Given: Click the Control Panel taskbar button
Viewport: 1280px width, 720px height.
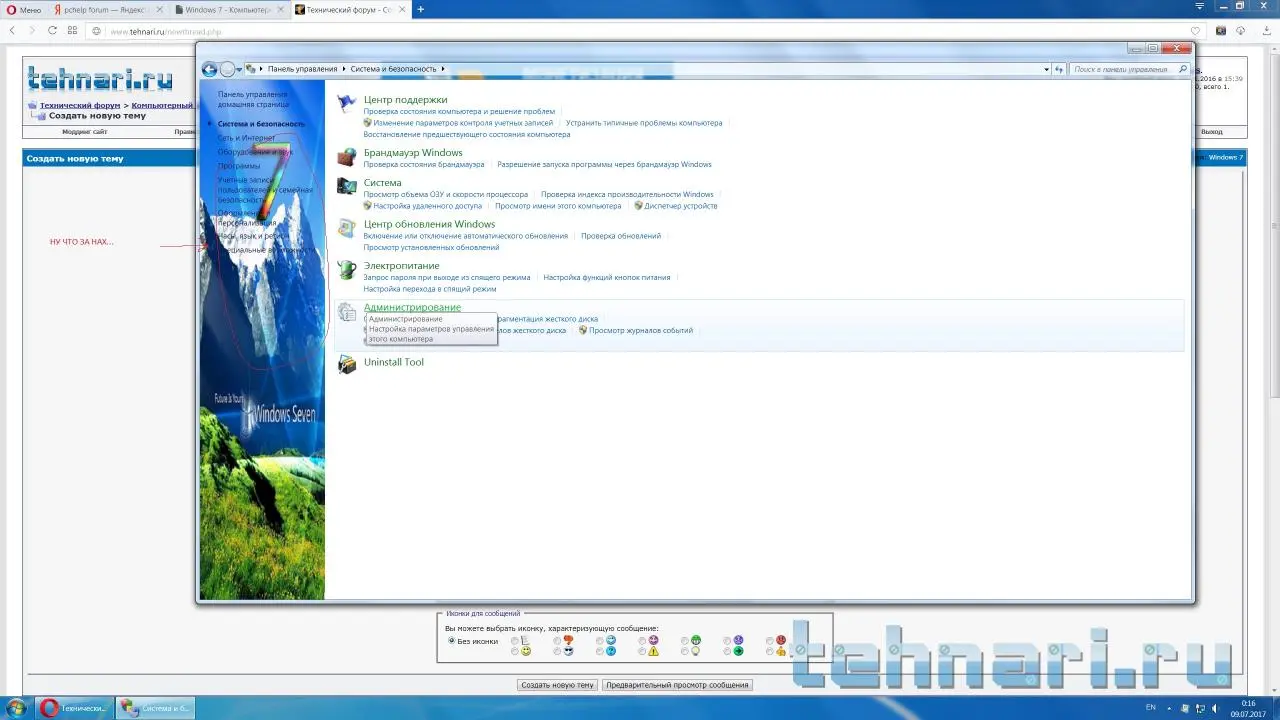Looking at the screenshot, I should click(155, 708).
